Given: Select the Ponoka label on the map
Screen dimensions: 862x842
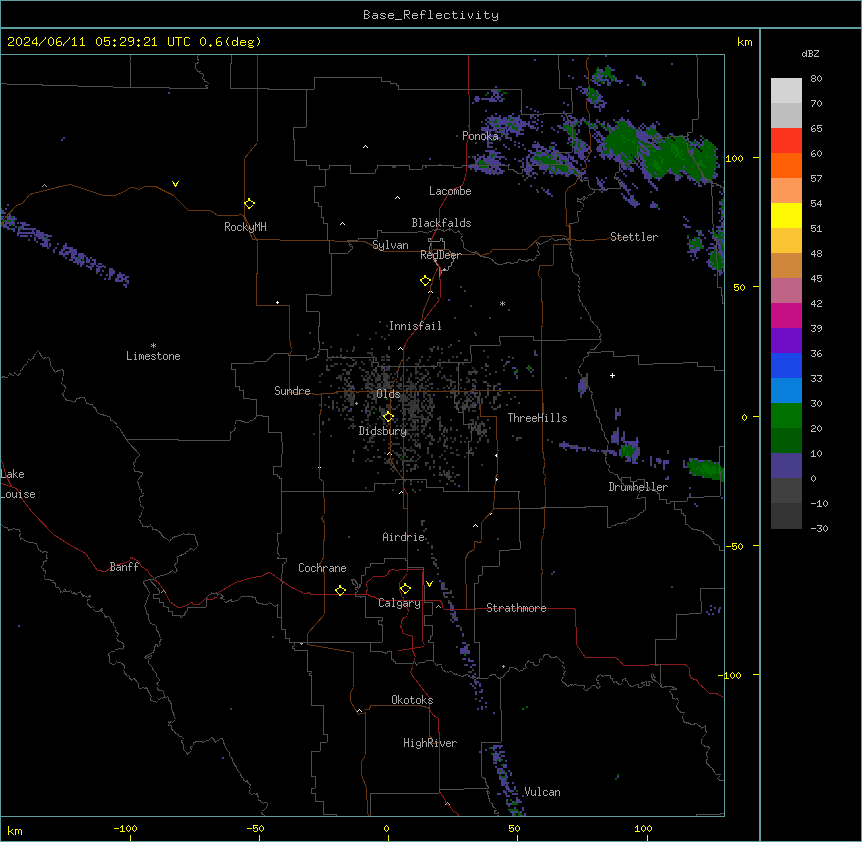Looking at the screenshot, I should point(480,136).
